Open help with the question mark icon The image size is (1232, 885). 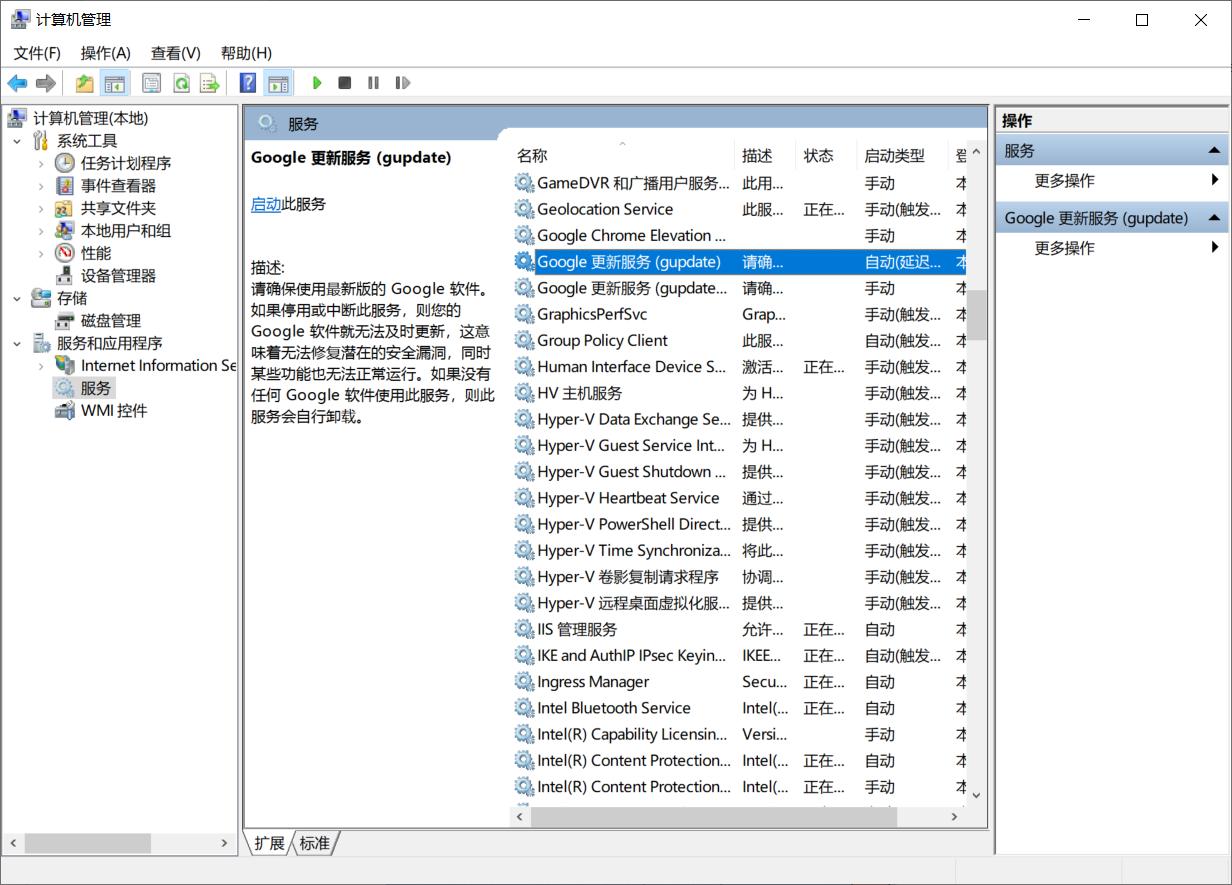tap(248, 83)
